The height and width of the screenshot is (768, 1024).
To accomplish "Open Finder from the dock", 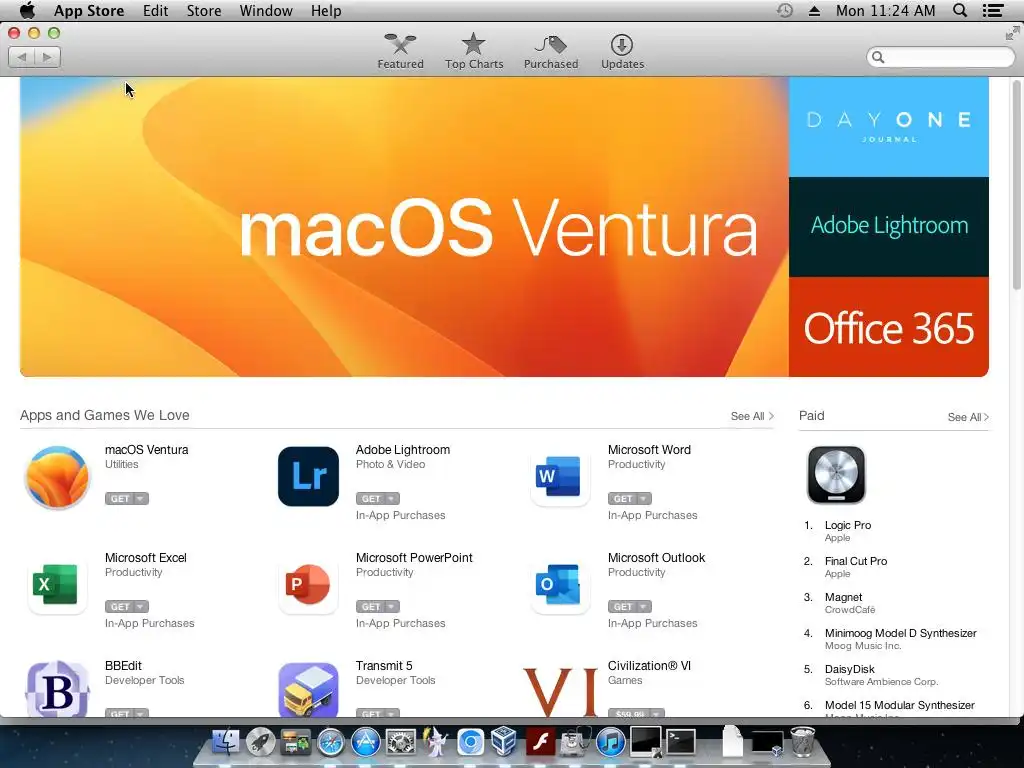I will click(x=225, y=742).
